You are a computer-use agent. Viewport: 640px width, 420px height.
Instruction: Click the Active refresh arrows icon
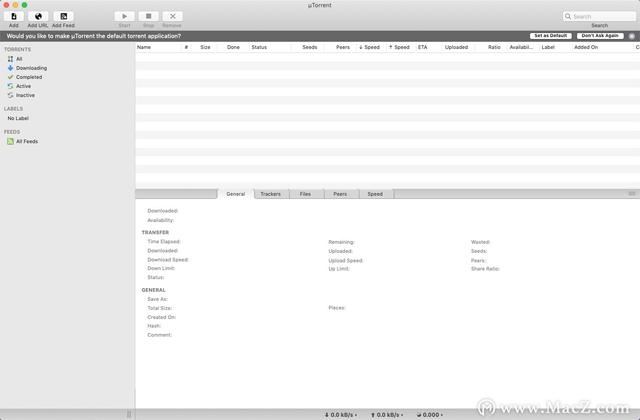(11, 86)
